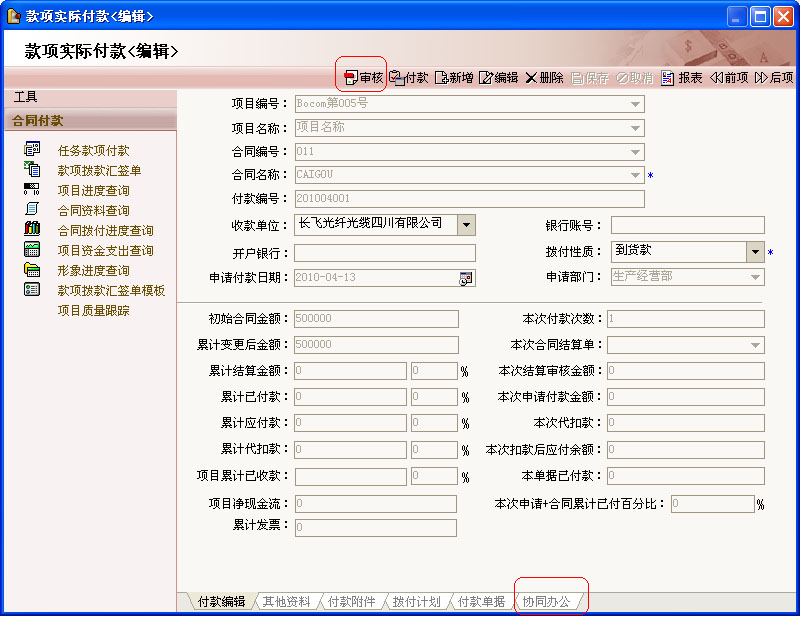Open the 报表 report icon
This screenshot has width=800, height=617.
[668, 78]
